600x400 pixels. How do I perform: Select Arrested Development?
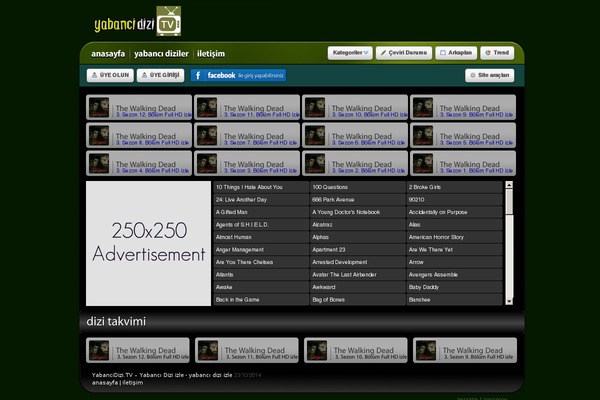pyautogui.click(x=358, y=262)
